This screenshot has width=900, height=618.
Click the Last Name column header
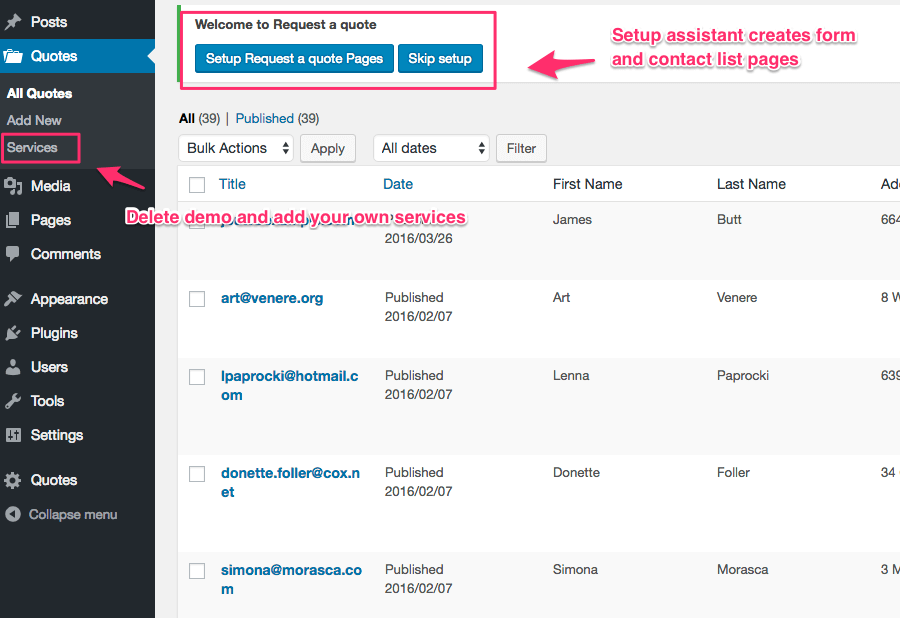(x=751, y=184)
